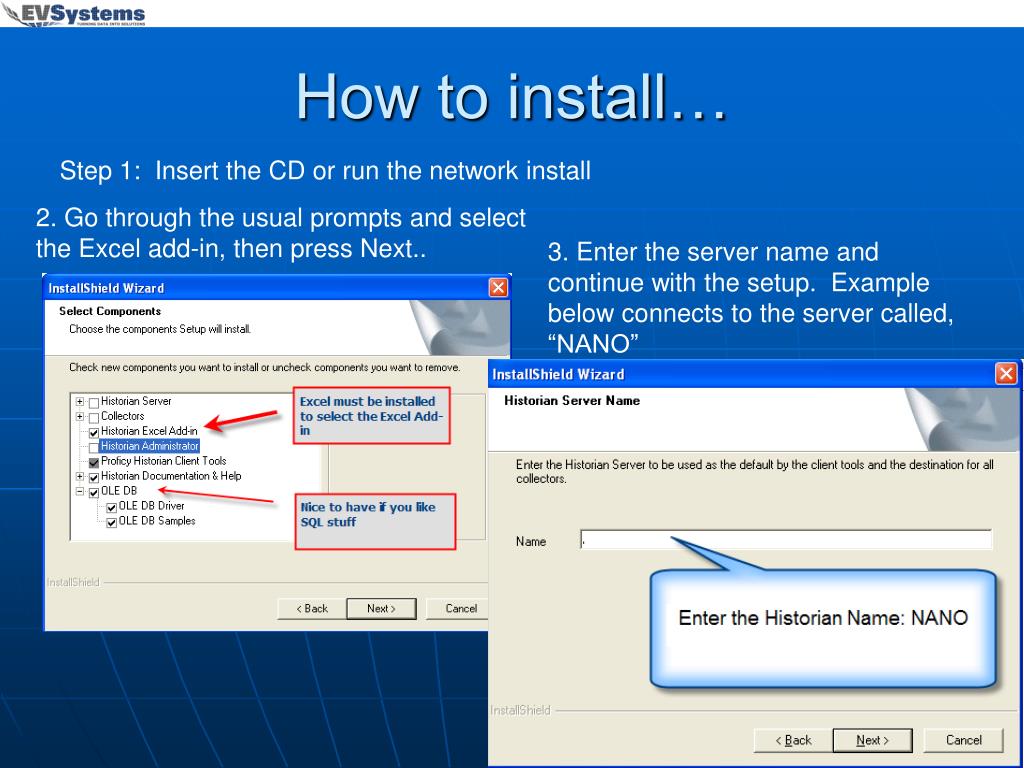The width and height of the screenshot is (1024, 768).
Task: Click Back in Select Components dialog
Action: pos(312,609)
